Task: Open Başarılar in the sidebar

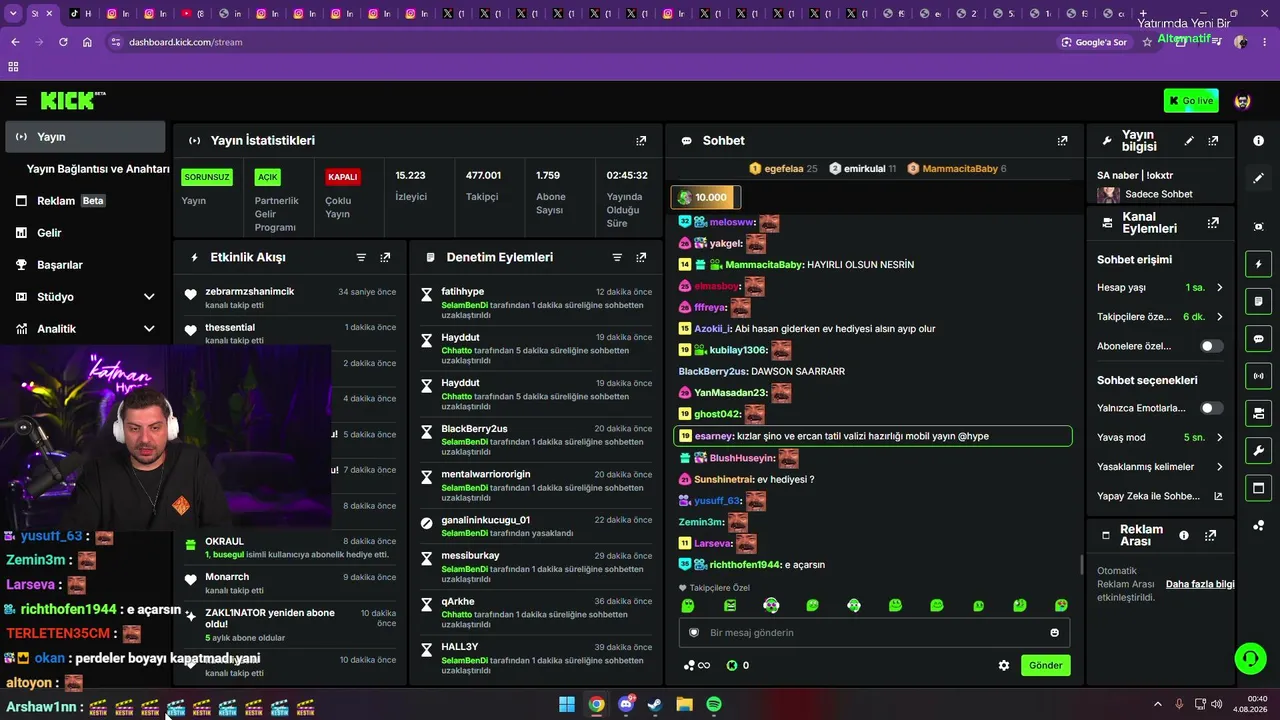Action: pyautogui.click(x=85, y=265)
